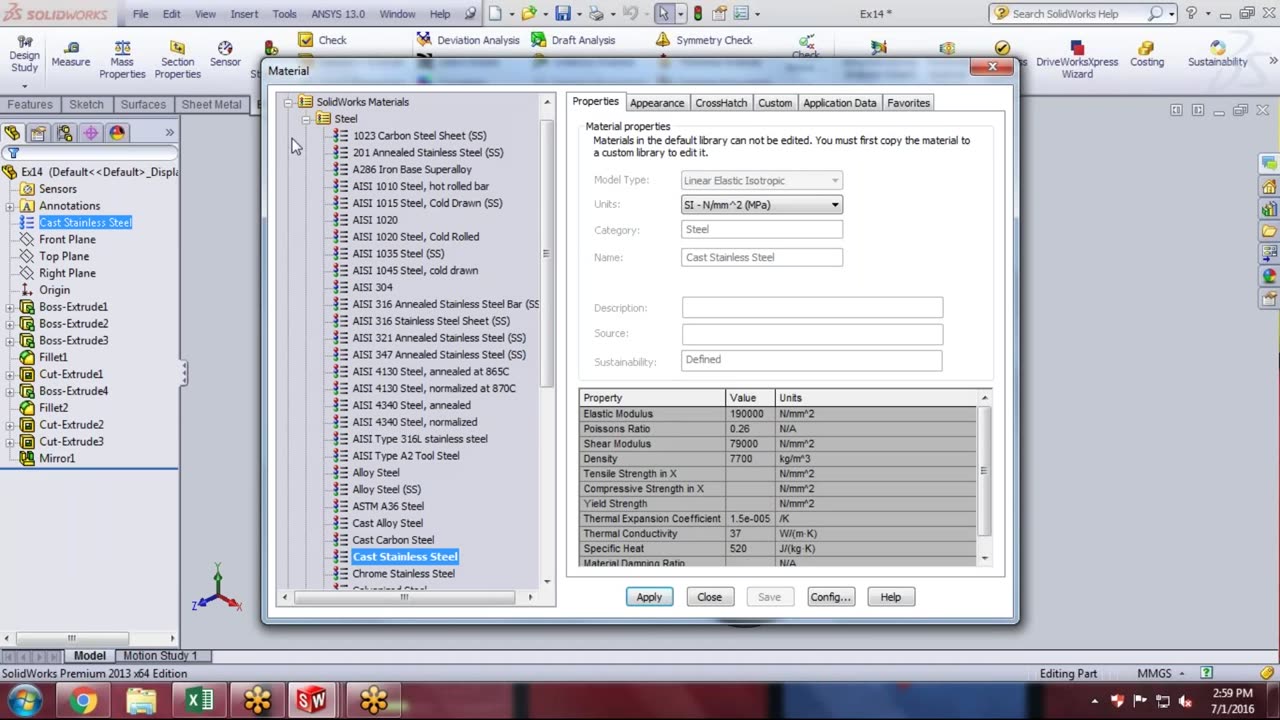
Task: Expand Boss-Extrude1 in feature tree
Action: point(10,307)
